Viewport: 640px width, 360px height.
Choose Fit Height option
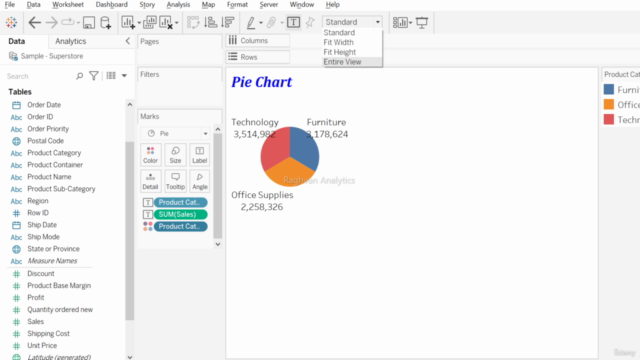point(340,52)
